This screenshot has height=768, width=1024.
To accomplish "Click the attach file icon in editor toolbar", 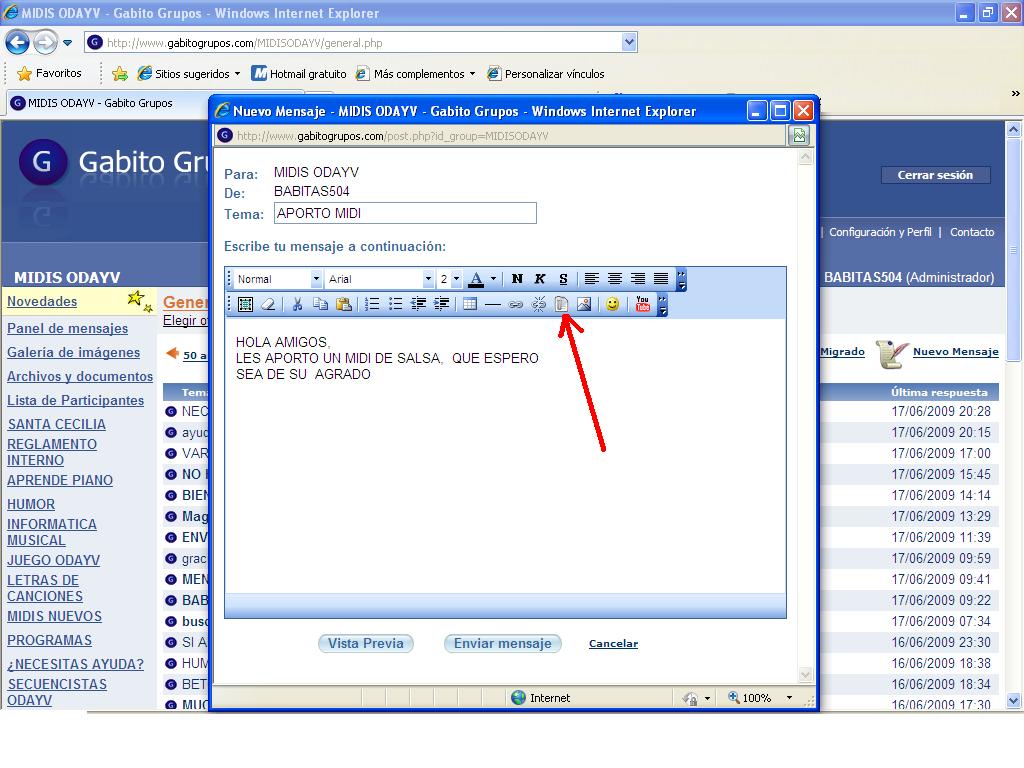I will [x=561, y=304].
